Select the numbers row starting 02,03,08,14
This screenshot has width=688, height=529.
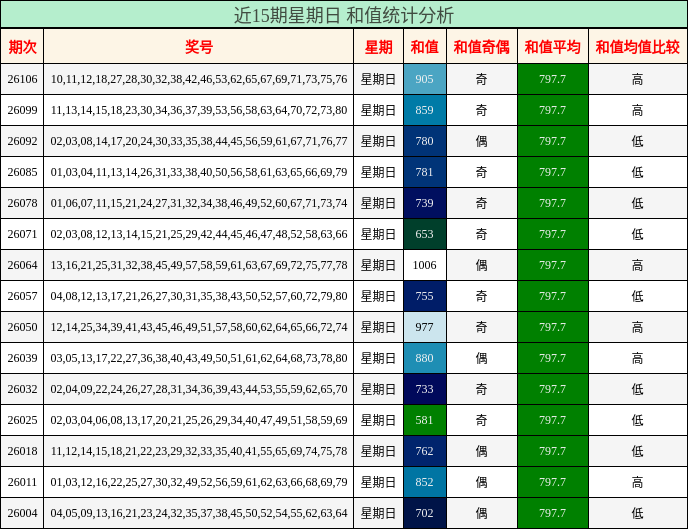[x=199, y=141]
